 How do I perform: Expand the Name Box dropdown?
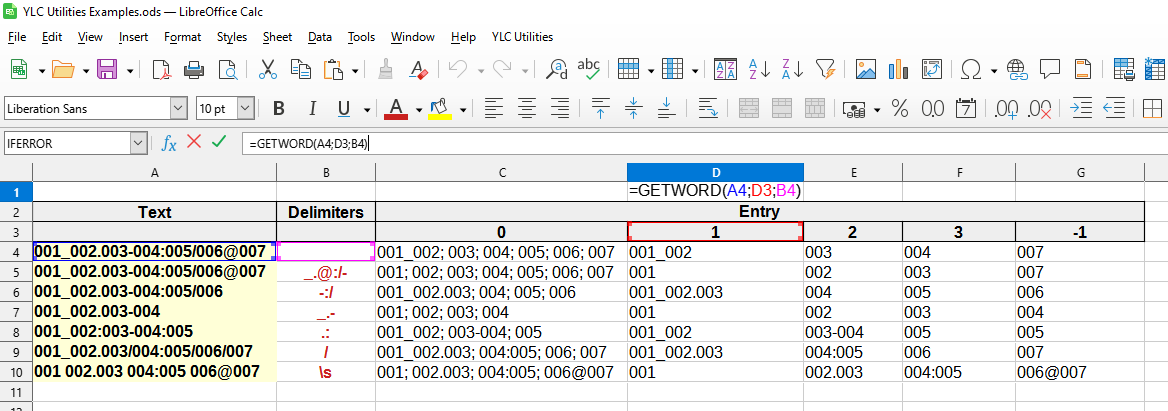(139, 144)
